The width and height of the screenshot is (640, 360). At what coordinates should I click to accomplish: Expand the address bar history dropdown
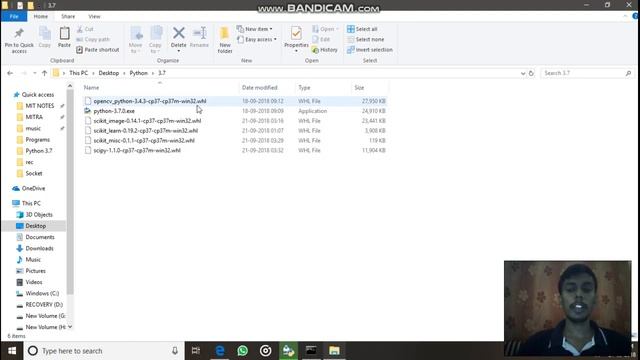click(523, 73)
